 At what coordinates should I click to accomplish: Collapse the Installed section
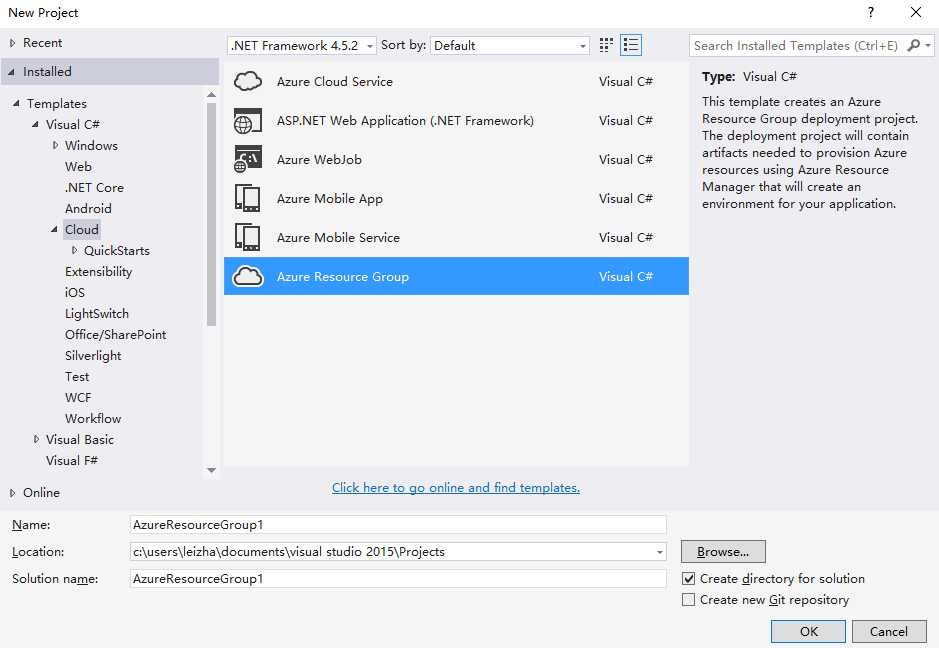[12, 71]
